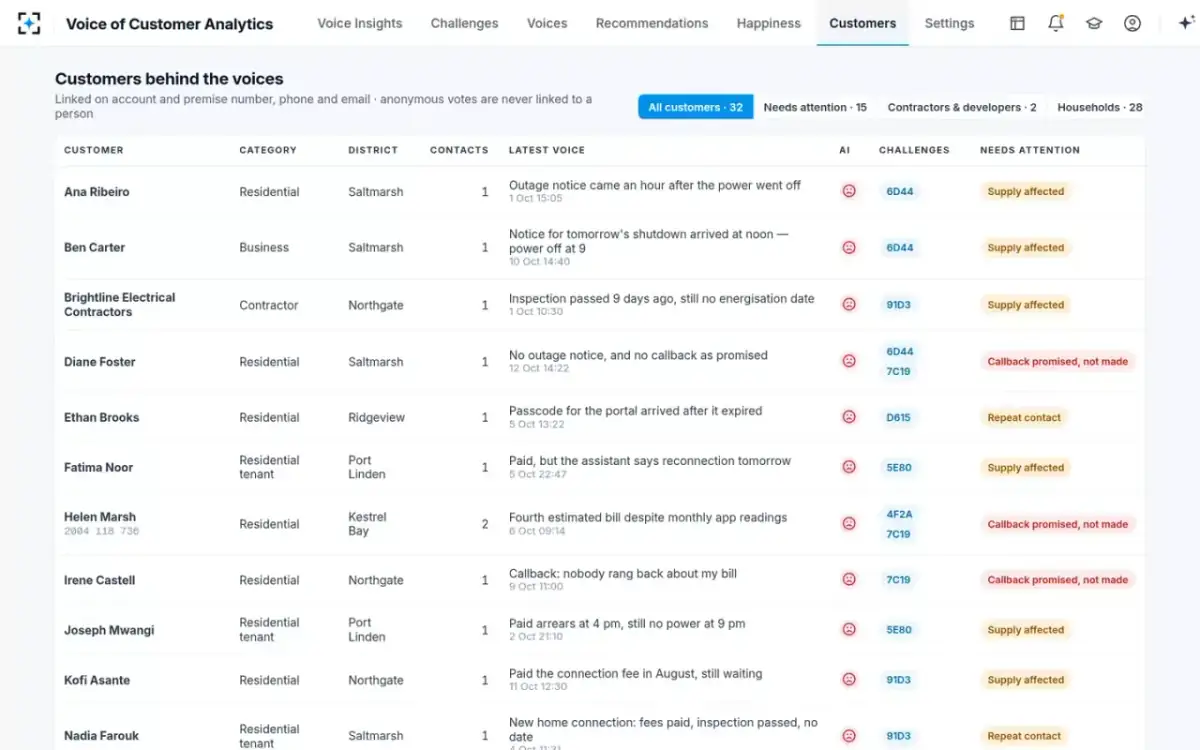Click Supply affected badge for Ana Ribeiro
The height and width of the screenshot is (750, 1200).
pyautogui.click(x=1025, y=191)
